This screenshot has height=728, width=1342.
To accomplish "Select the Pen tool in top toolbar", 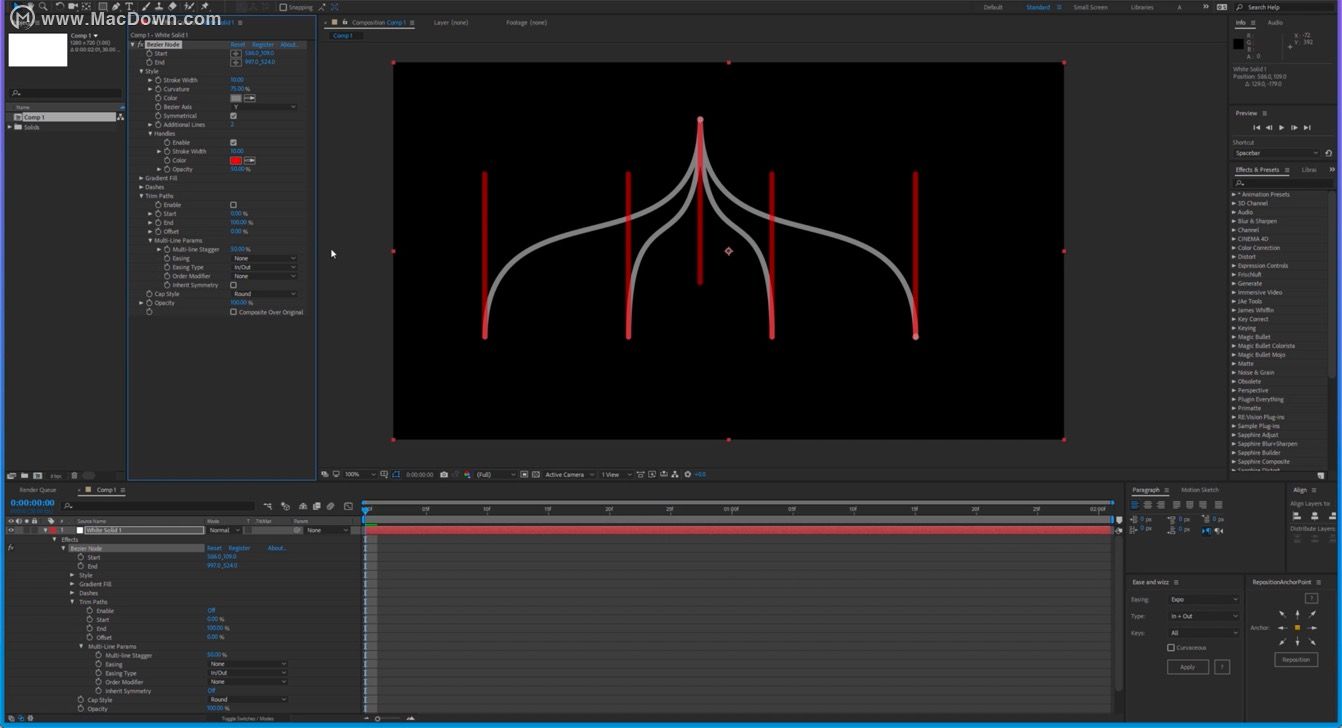I will (116, 6).
